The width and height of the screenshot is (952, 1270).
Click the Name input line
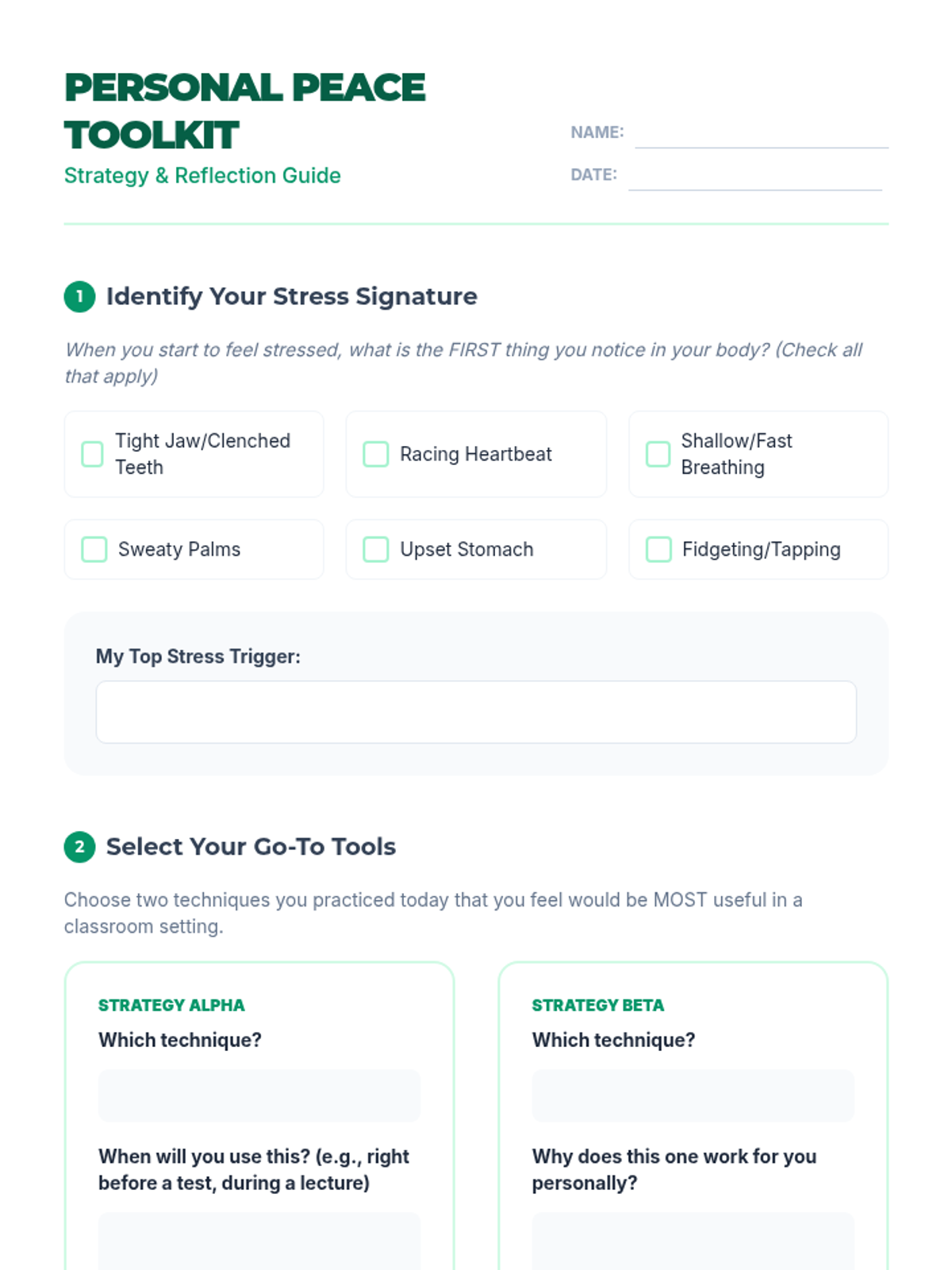coord(761,135)
